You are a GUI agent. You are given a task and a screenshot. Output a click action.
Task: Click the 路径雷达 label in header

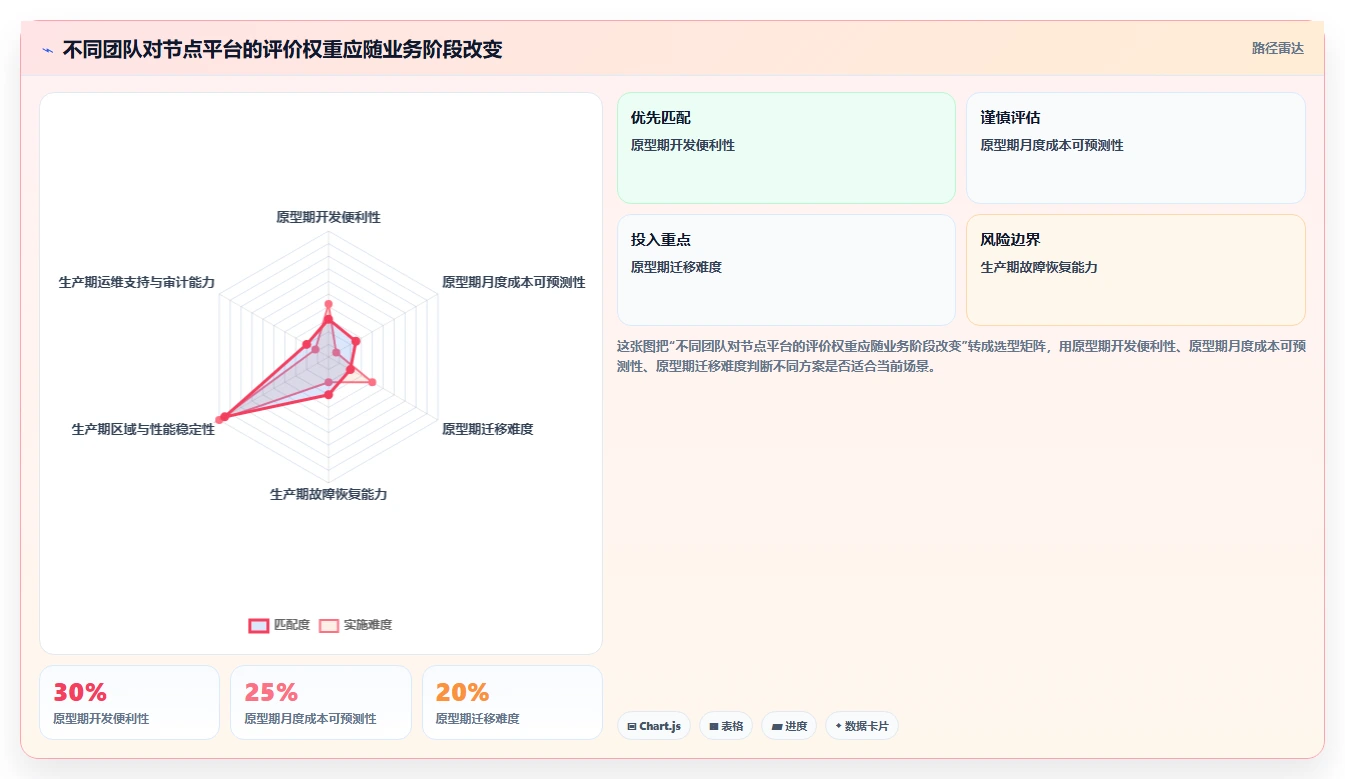[1278, 48]
